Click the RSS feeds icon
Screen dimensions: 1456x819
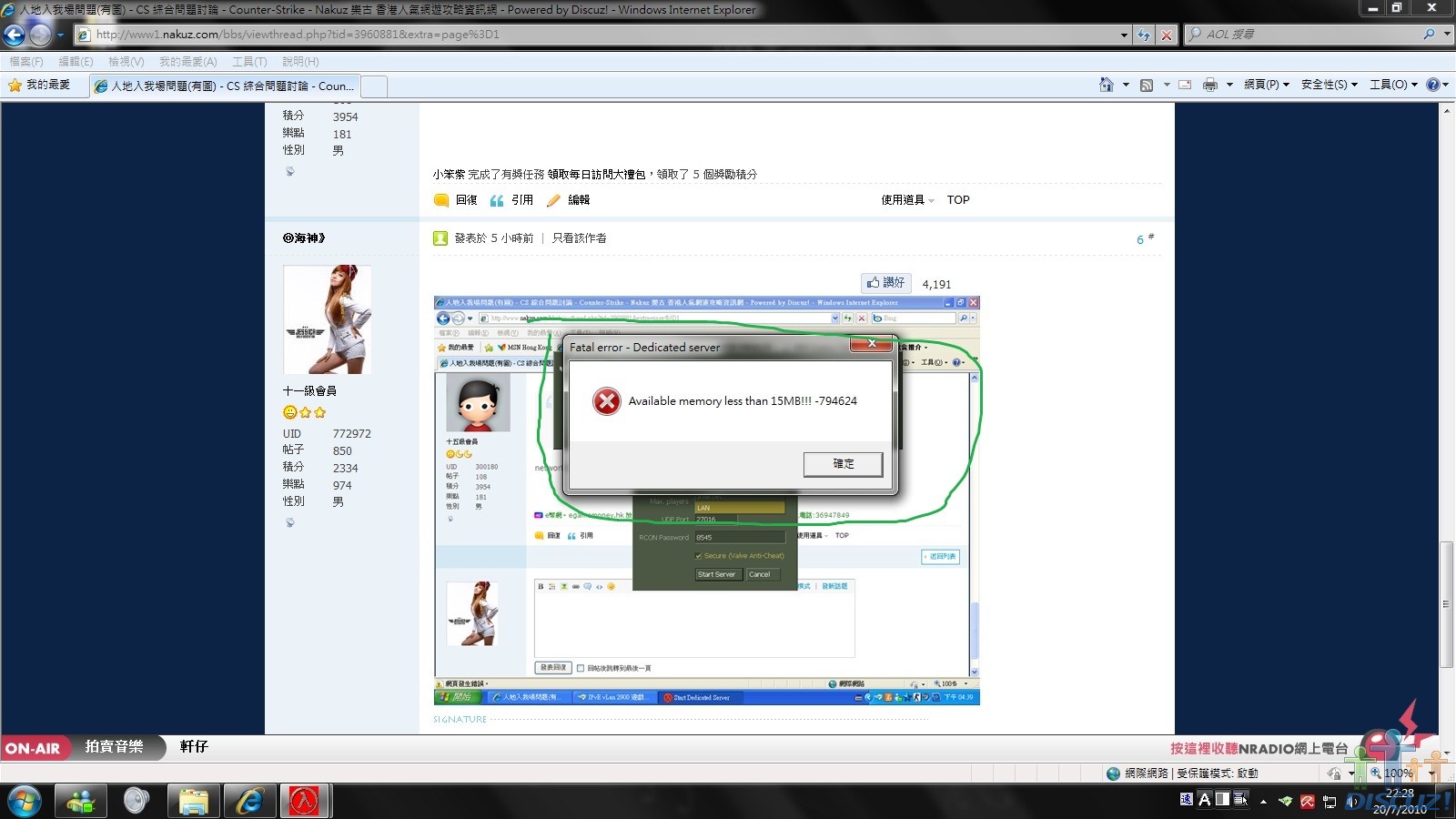pos(1147,85)
